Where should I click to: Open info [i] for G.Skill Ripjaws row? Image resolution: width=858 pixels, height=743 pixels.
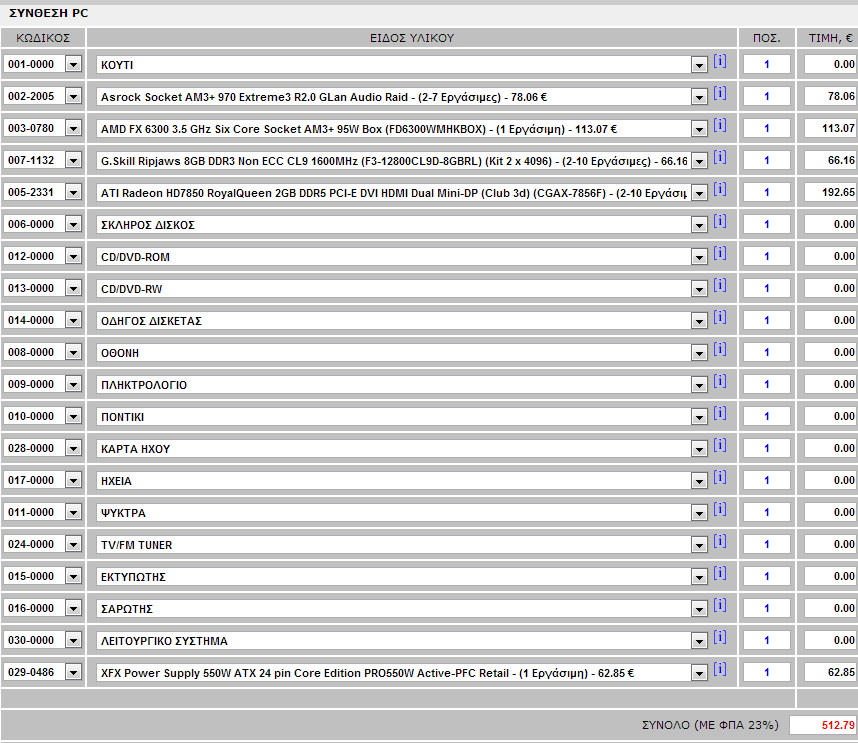720,158
